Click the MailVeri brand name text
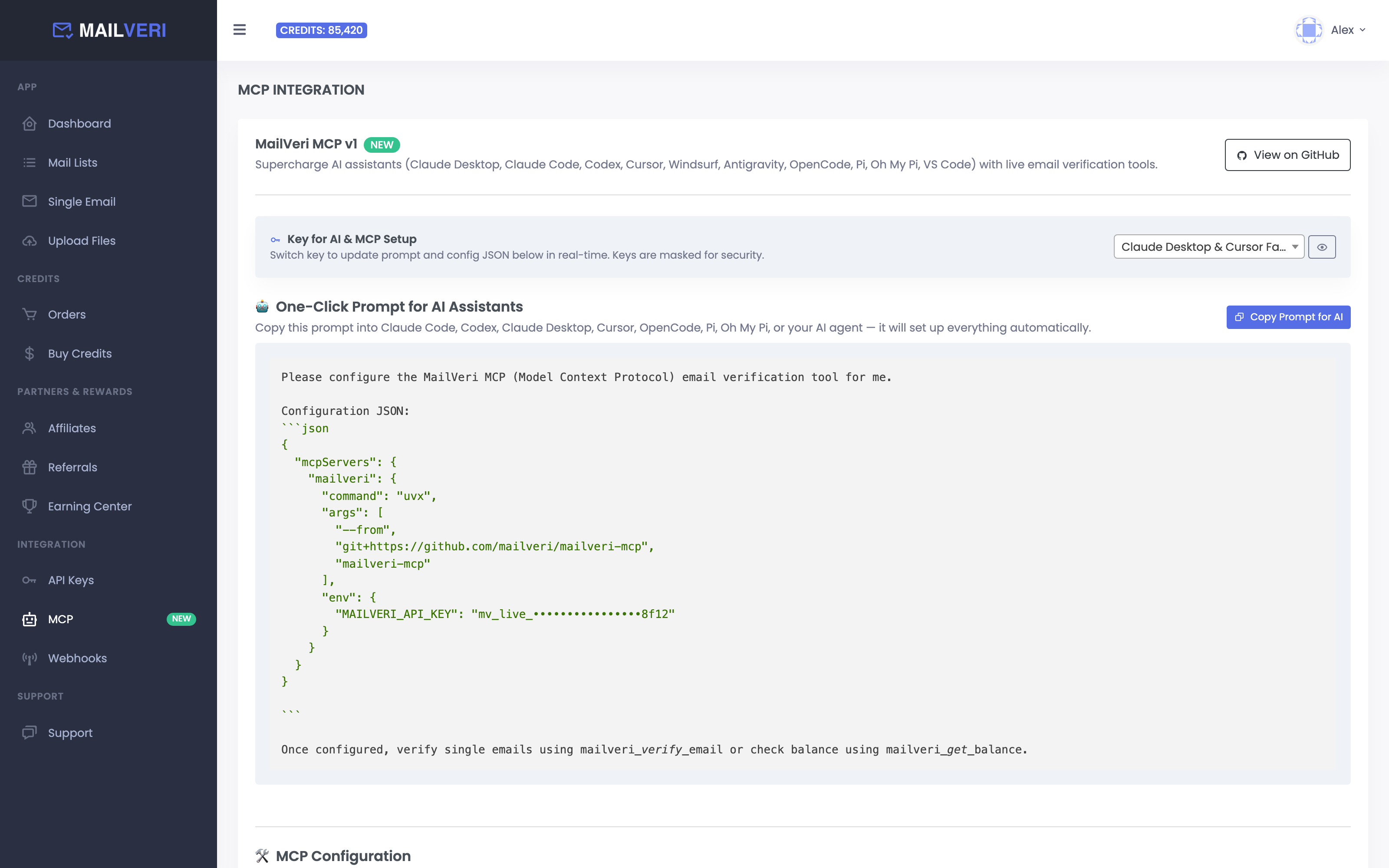This screenshot has width=1389, height=868. click(x=122, y=30)
